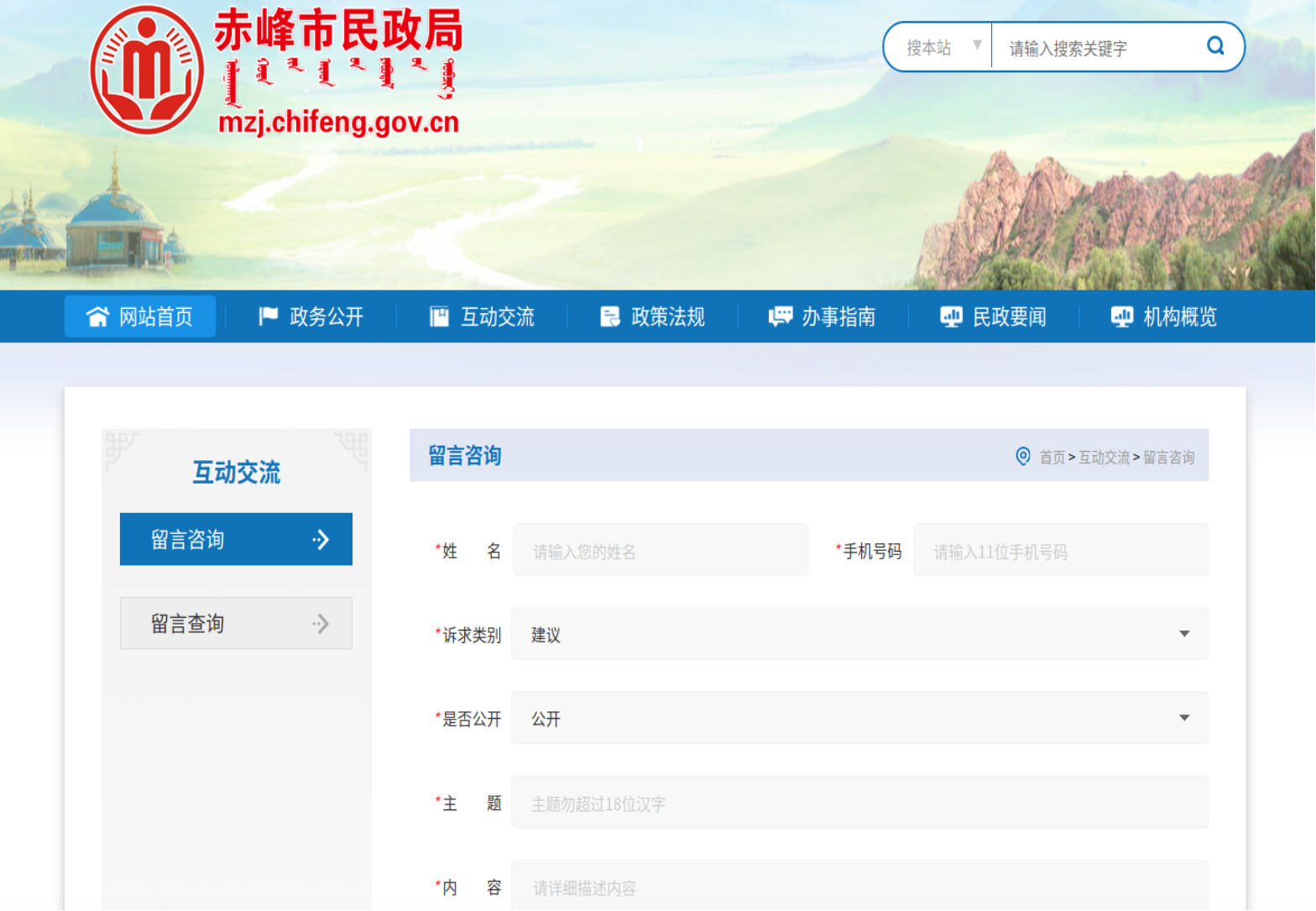Click the flag icon beside 政务公开
1316x911 pixels.
click(x=269, y=317)
